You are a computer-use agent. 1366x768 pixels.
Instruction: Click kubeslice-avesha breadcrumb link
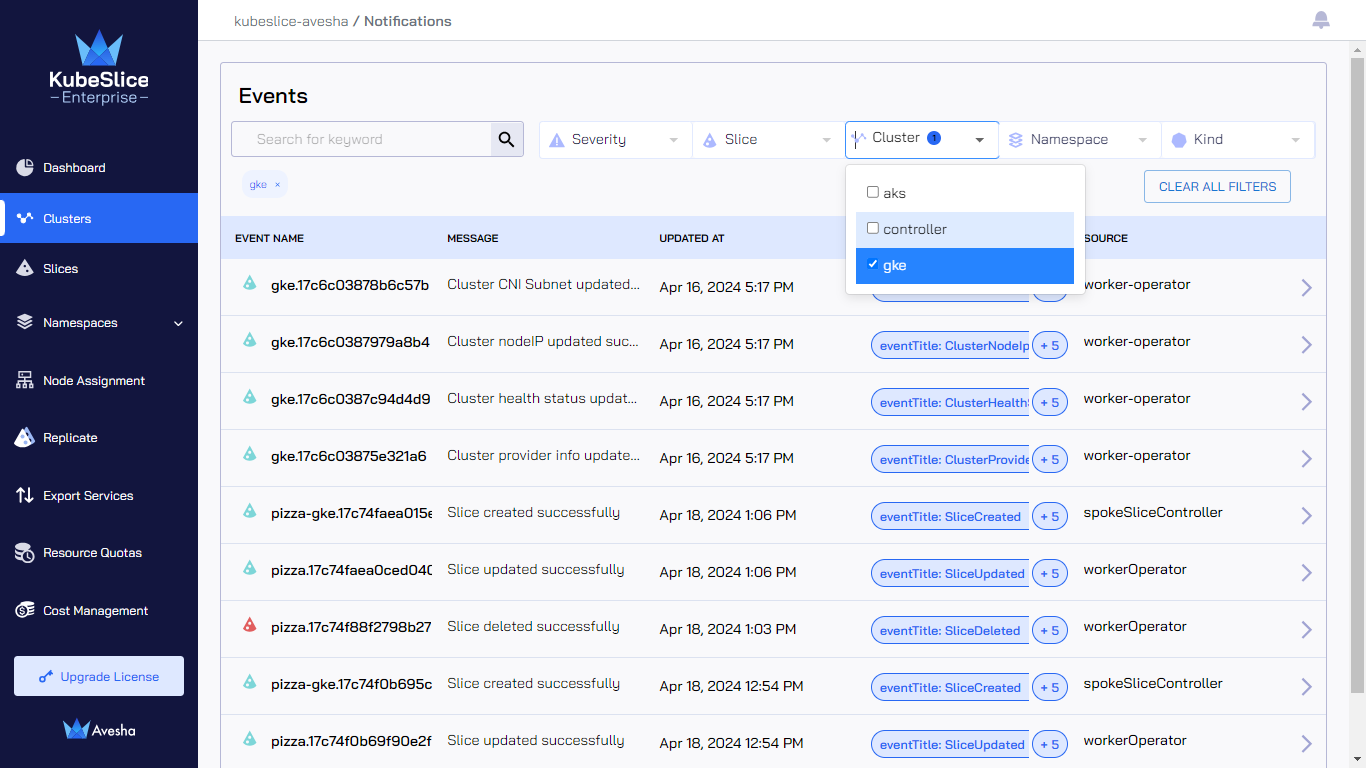pos(291,21)
